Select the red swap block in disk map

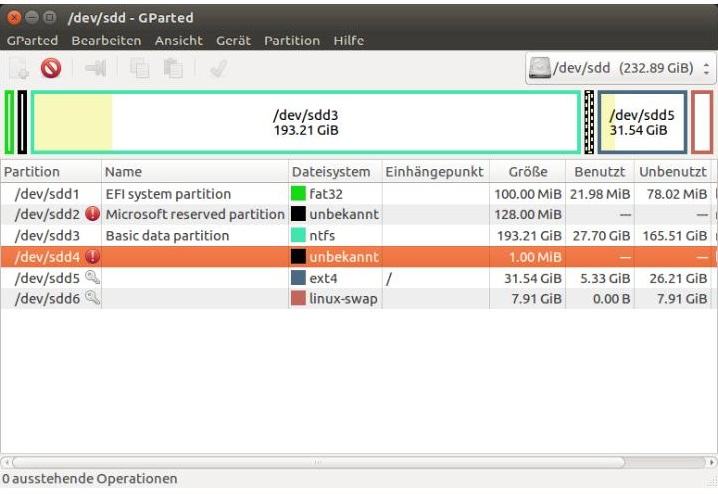702,122
